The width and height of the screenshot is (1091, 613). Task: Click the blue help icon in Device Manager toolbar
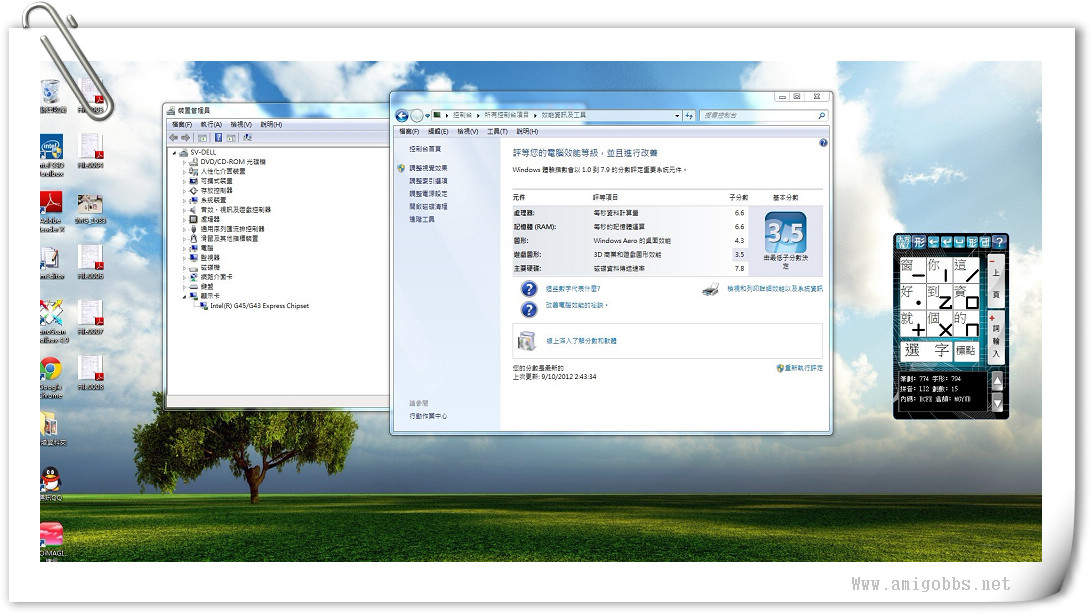218,137
